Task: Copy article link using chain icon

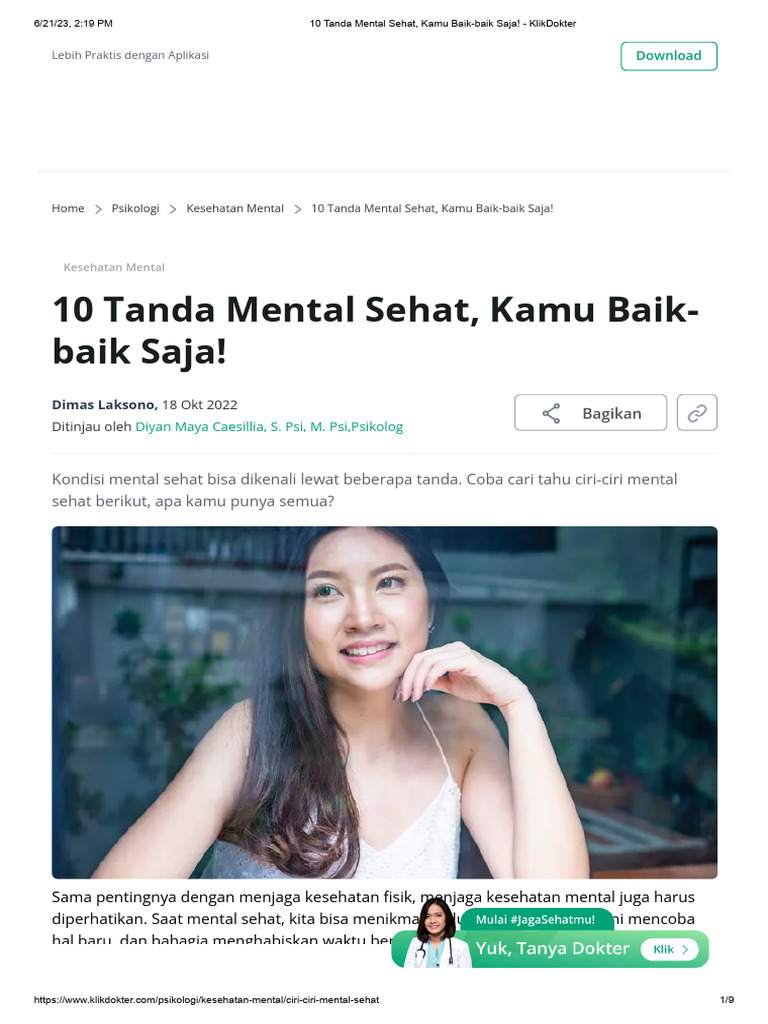Action: point(697,413)
